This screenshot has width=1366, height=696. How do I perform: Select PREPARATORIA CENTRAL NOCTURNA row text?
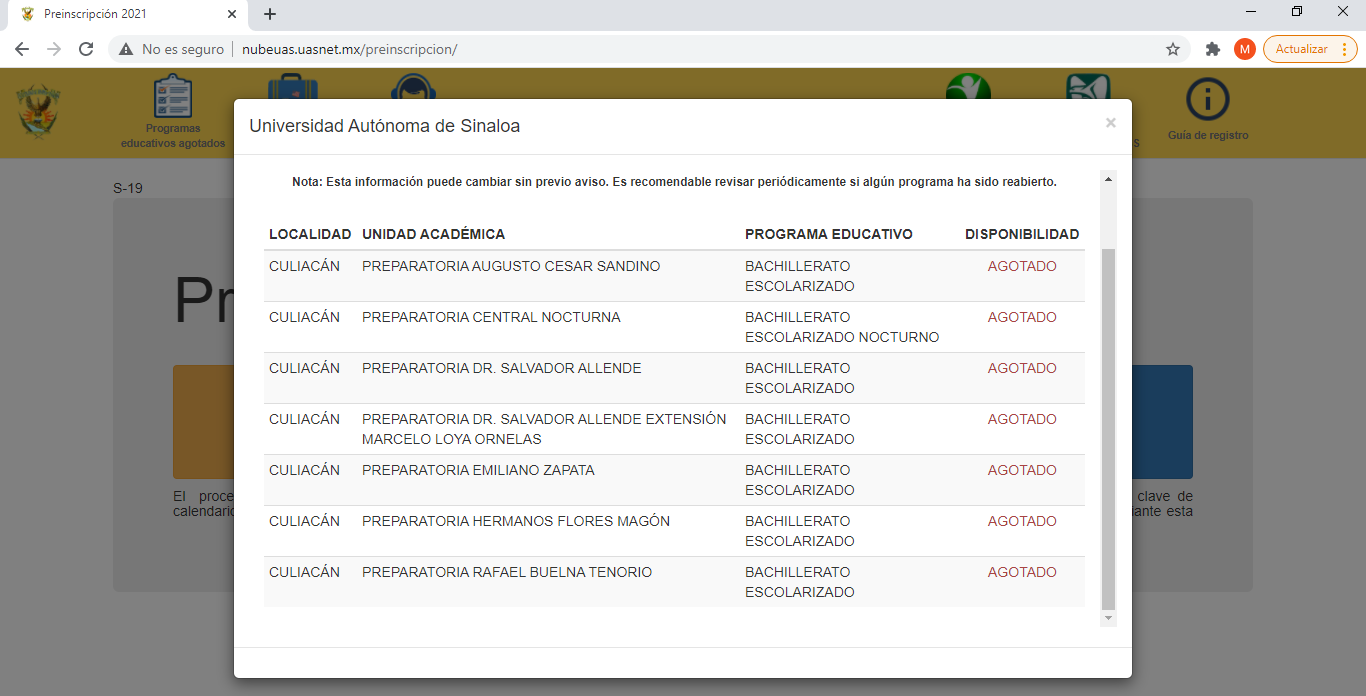[x=491, y=317]
